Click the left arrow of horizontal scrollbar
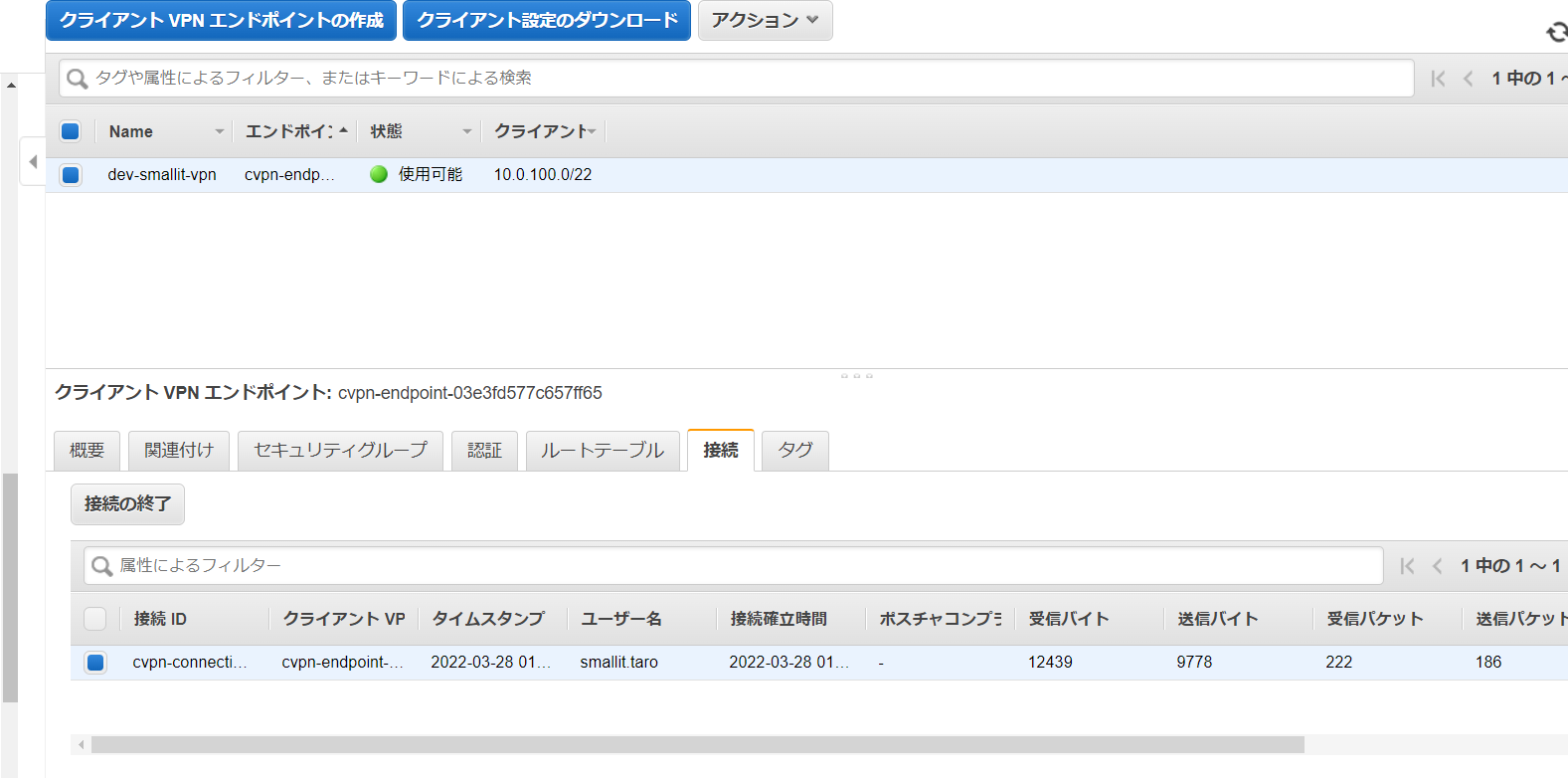 pyautogui.click(x=82, y=744)
